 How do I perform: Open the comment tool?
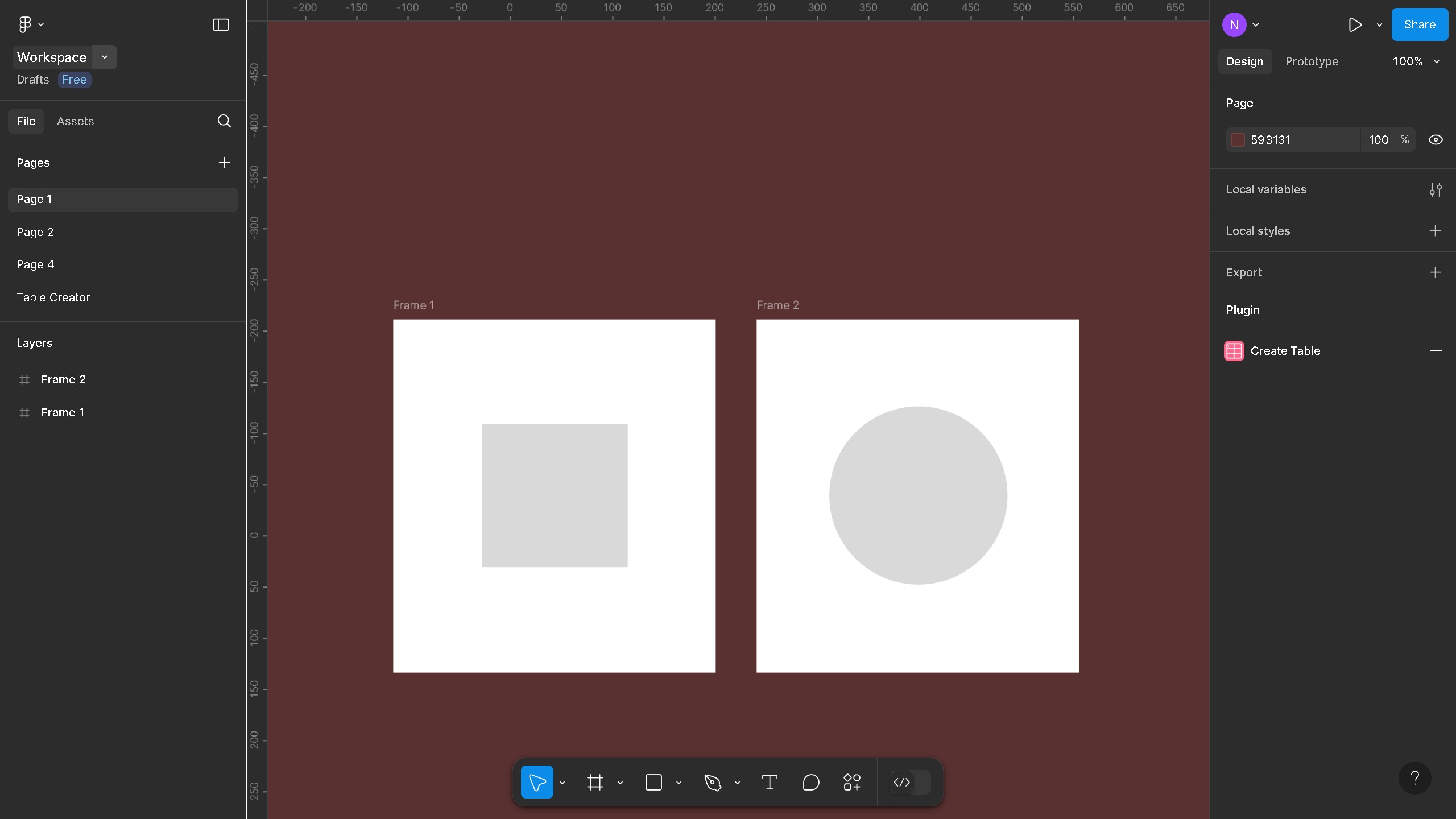(810, 781)
